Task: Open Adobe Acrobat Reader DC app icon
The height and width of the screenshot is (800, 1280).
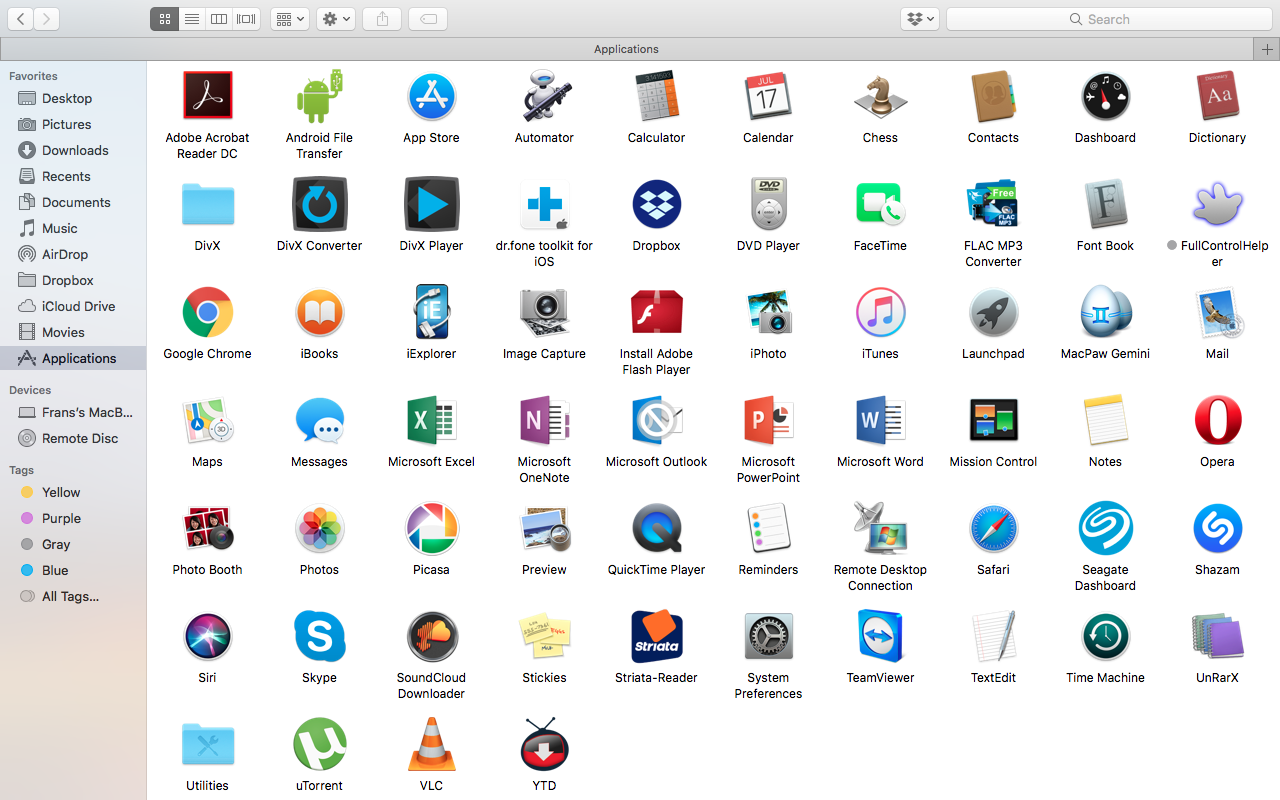Action: point(207,96)
